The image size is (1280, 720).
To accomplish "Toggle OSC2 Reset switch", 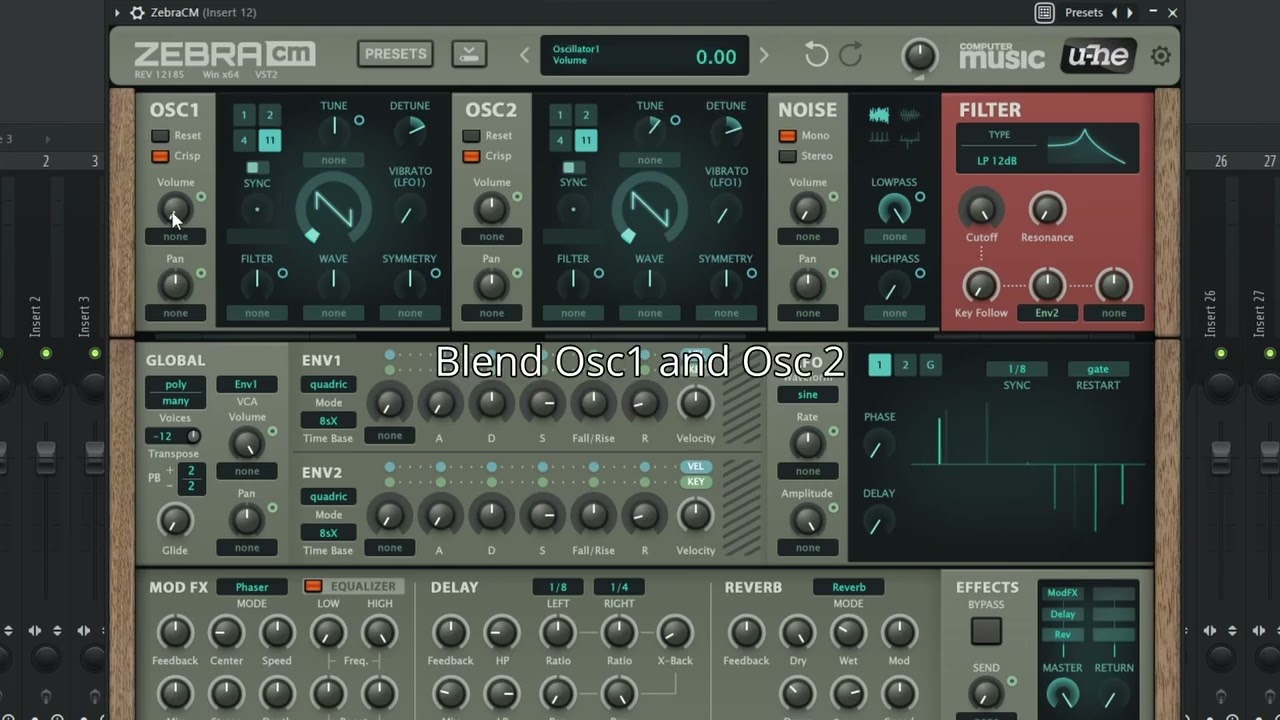I will tap(471, 136).
